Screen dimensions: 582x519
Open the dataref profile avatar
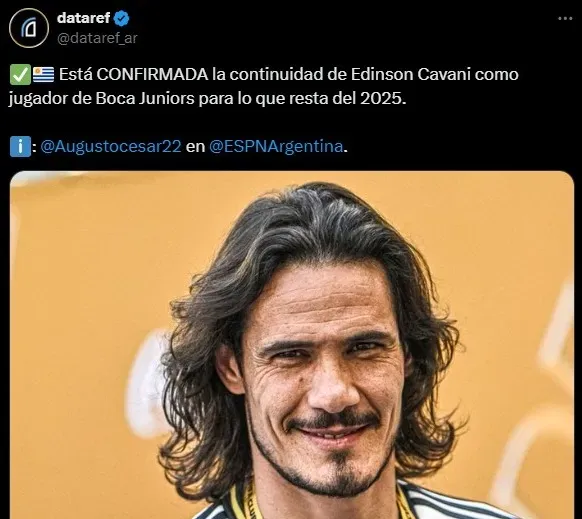coord(29,28)
